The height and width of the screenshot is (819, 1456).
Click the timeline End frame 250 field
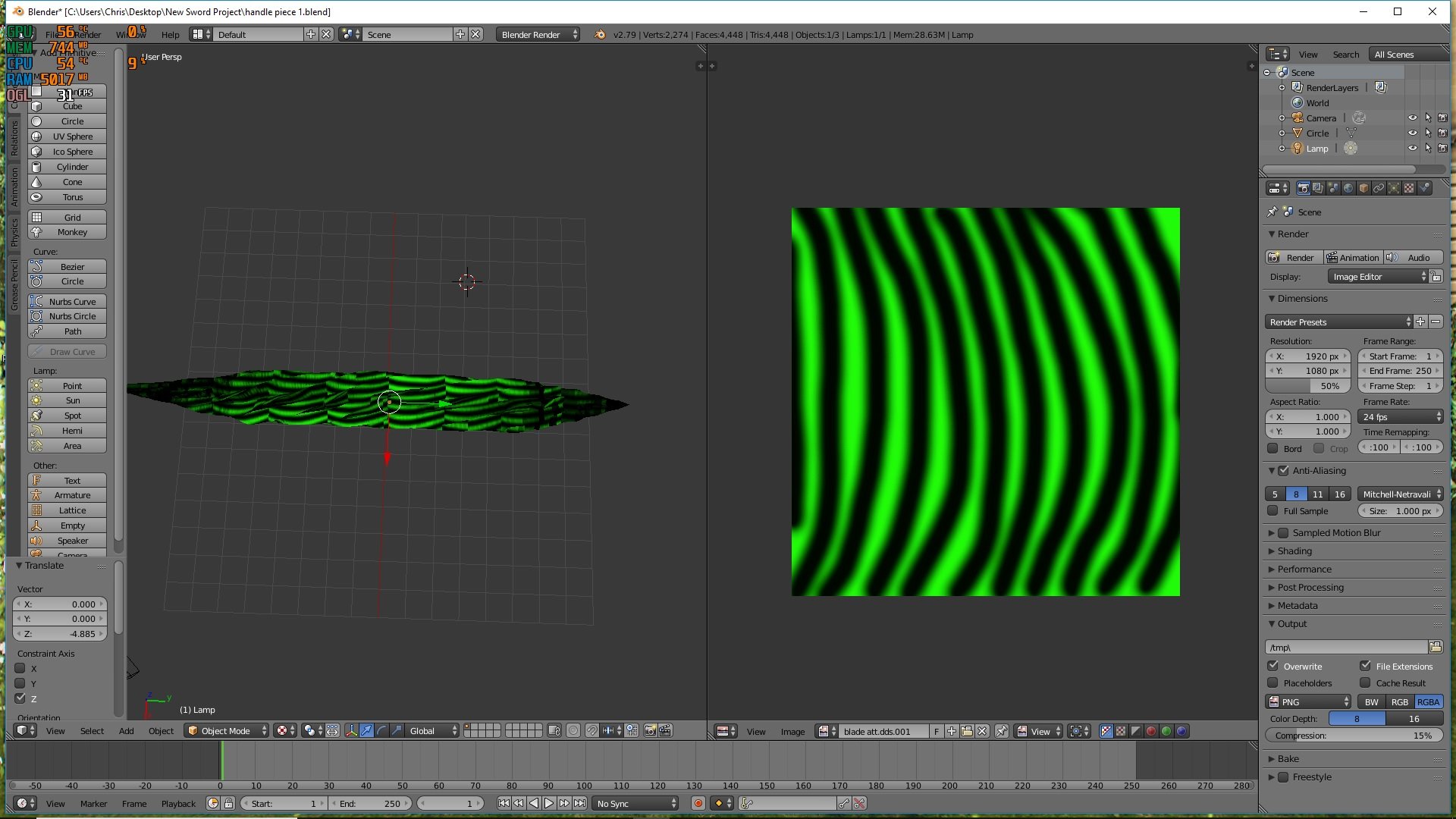(x=371, y=803)
